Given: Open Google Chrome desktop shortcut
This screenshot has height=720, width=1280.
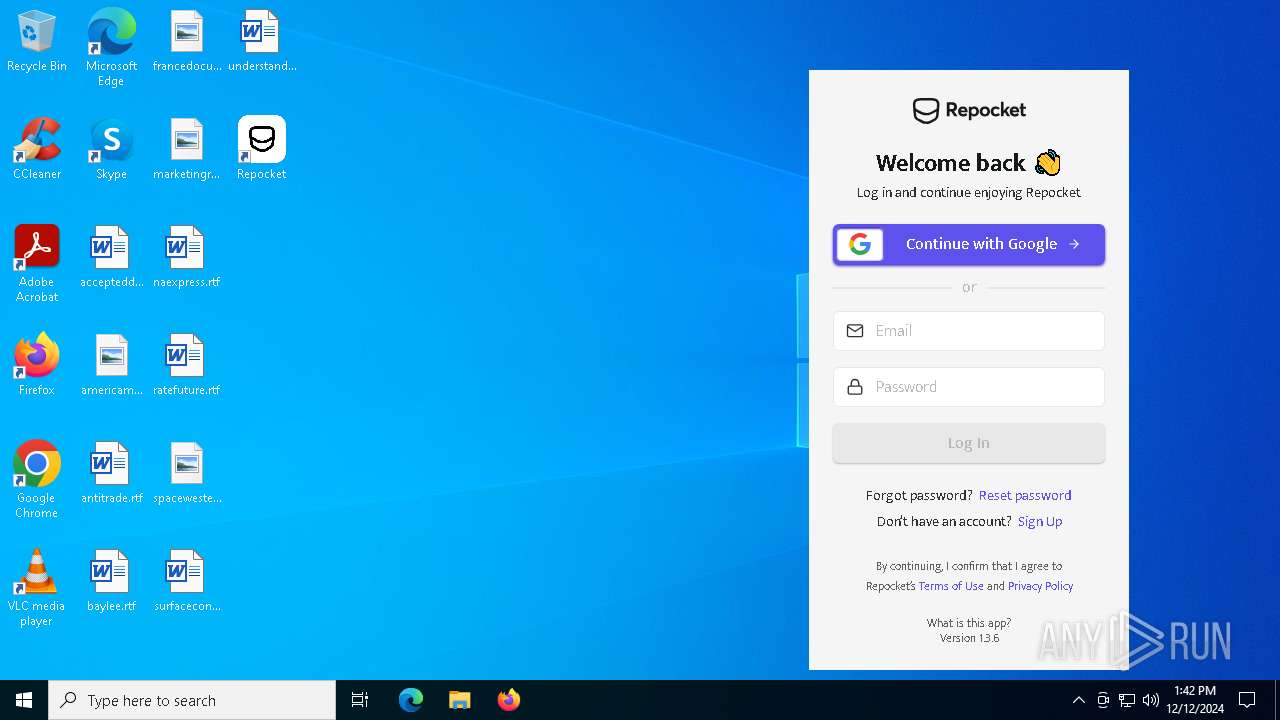Looking at the screenshot, I should [x=37, y=480].
